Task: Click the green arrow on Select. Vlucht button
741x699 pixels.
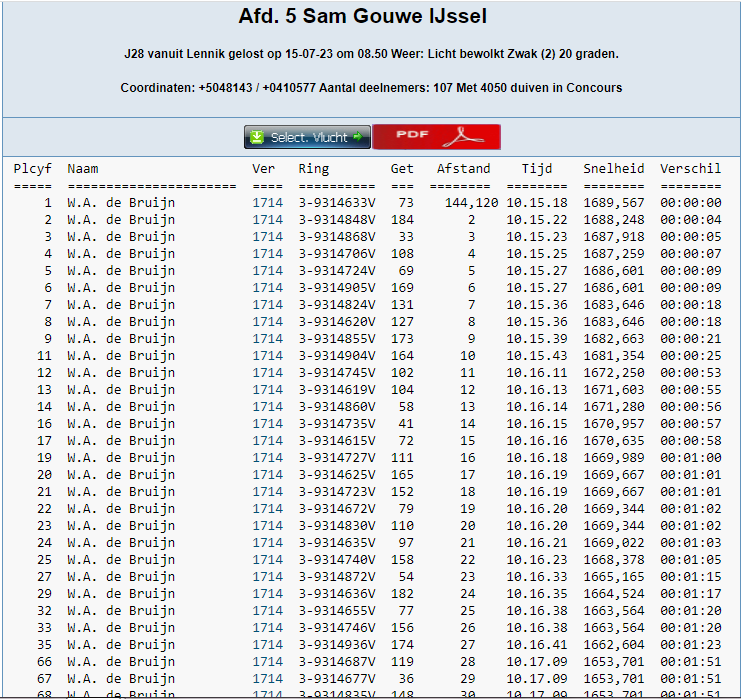Action: click(358, 137)
